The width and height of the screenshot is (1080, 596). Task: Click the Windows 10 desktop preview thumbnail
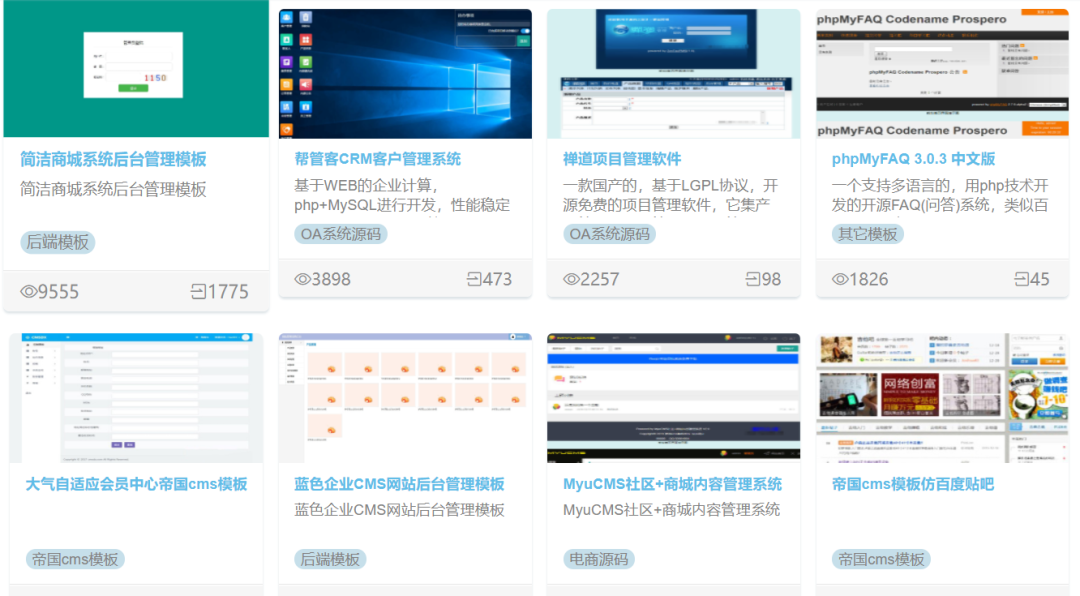tap(405, 68)
